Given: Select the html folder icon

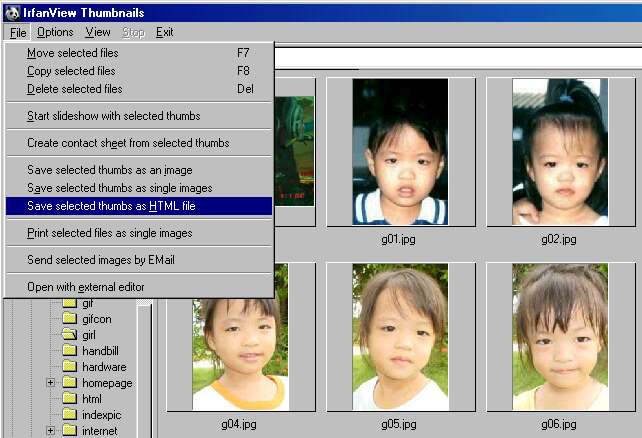Looking at the screenshot, I should click(69, 399).
